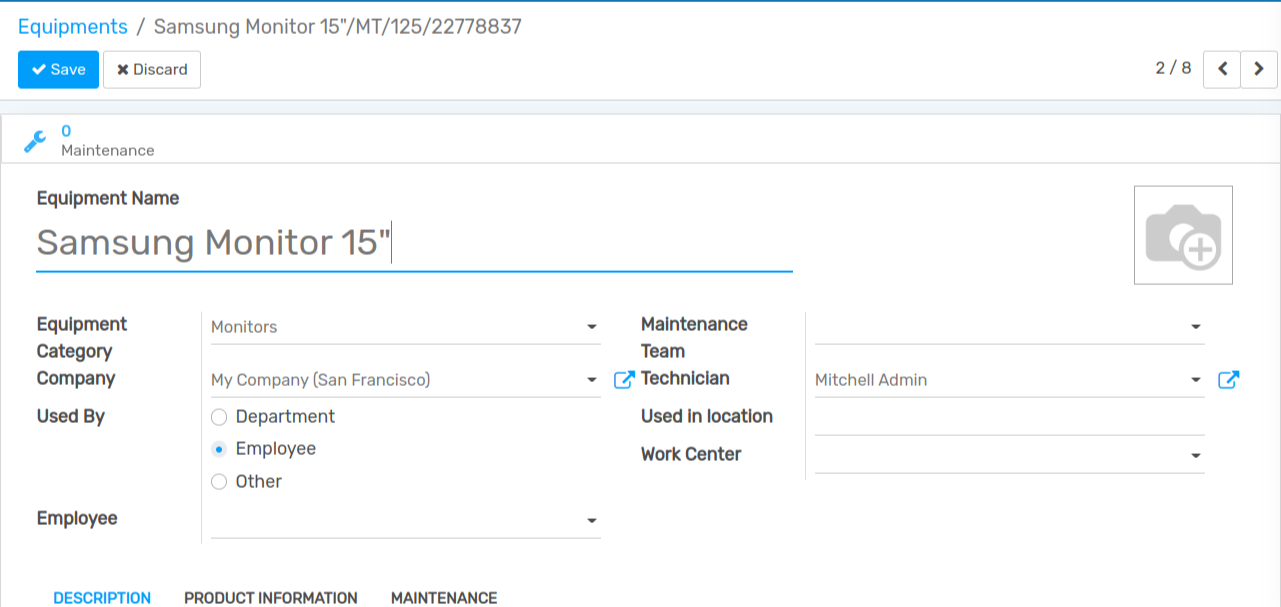Click the Used in location field
The height and width of the screenshot is (607, 1281).
1009,418
